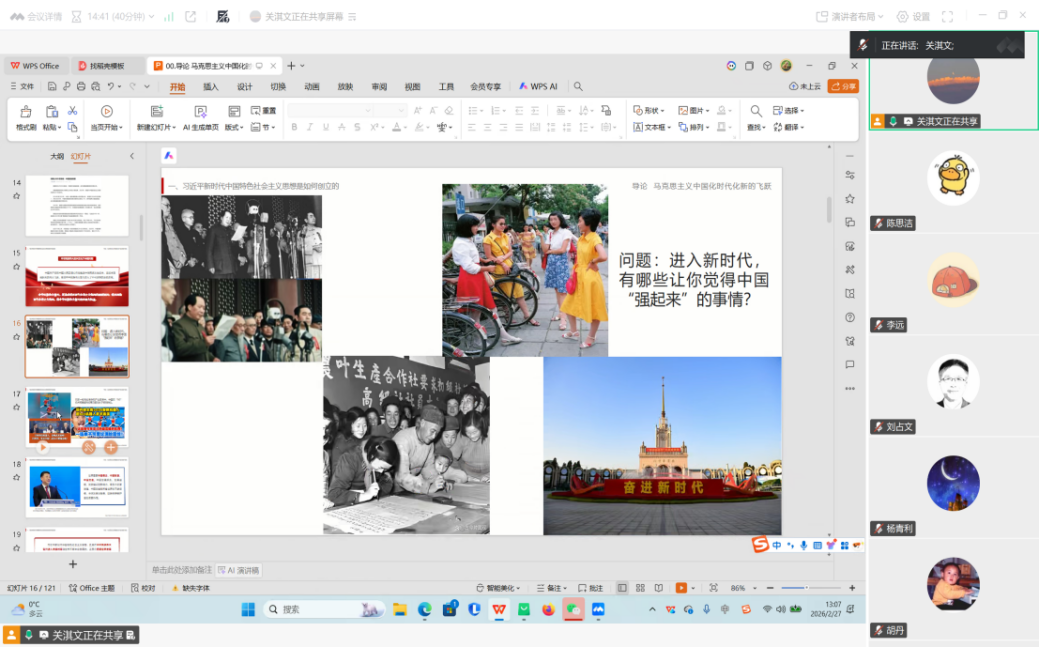Screen dimensions: 1039x647
Task: Click the new slide icon in ribbon
Action: pyautogui.click(x=156, y=112)
